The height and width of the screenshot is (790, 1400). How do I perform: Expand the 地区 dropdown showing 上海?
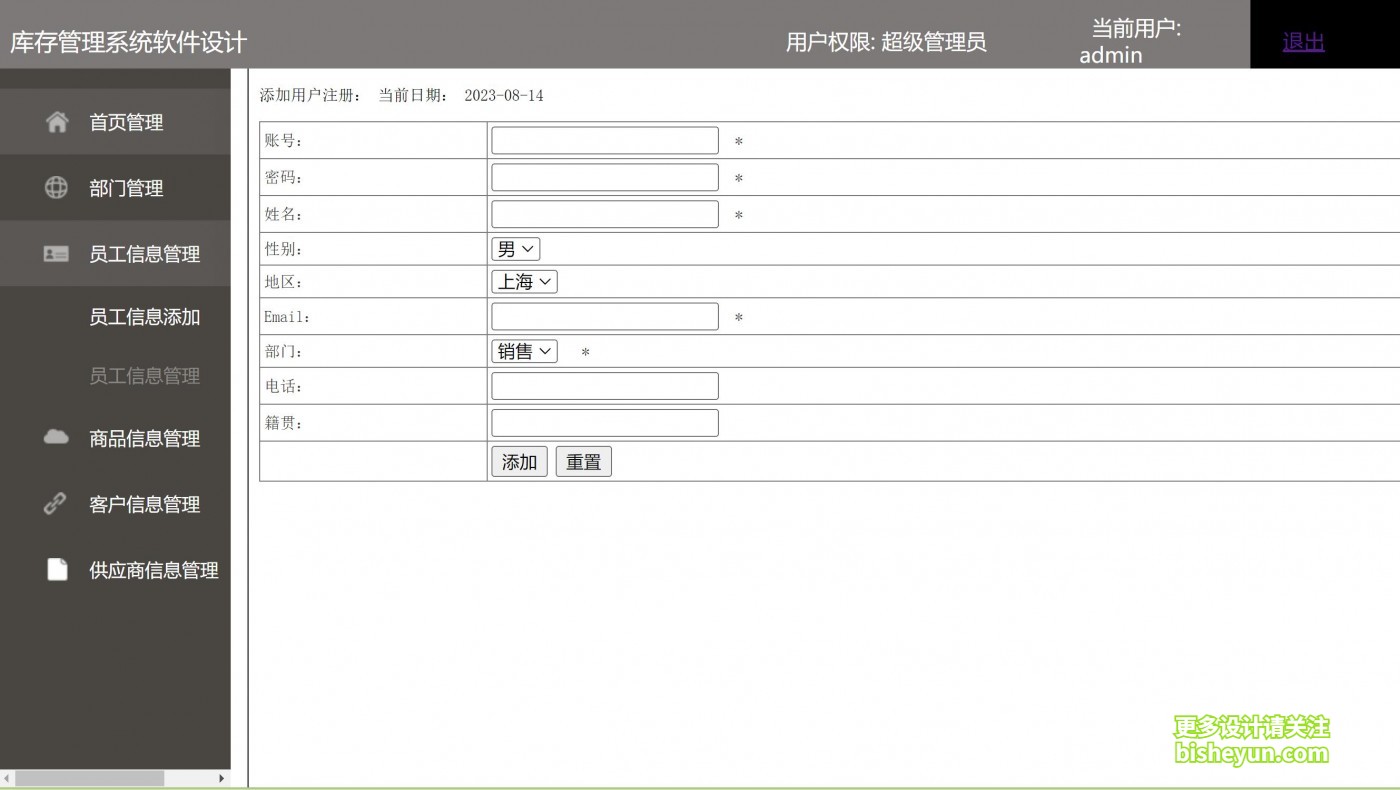(x=524, y=282)
